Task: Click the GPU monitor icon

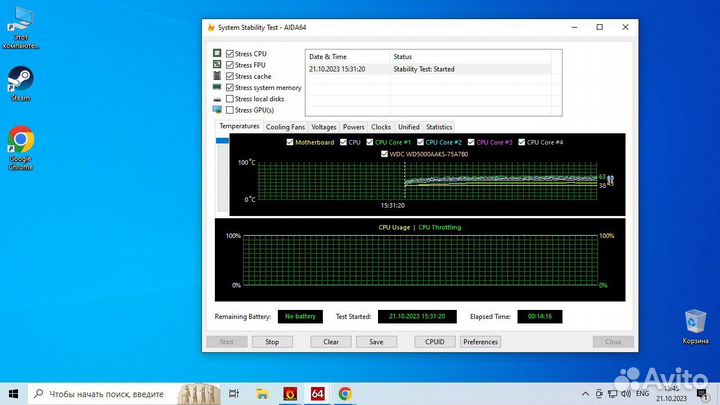Action: click(x=217, y=110)
